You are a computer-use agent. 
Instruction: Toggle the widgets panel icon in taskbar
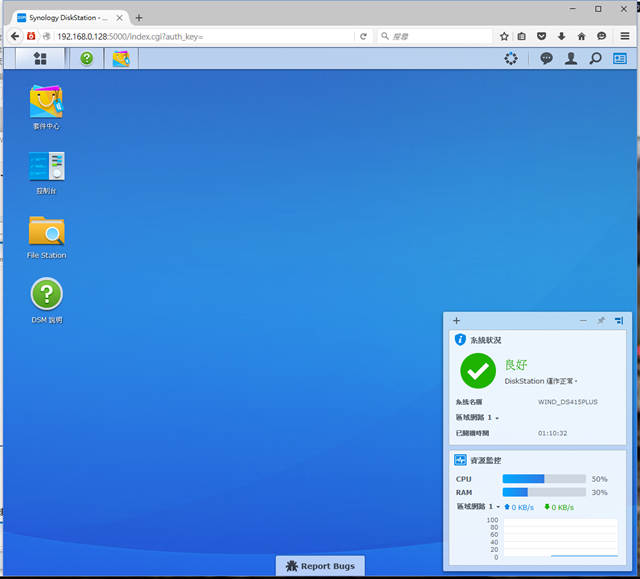620,58
